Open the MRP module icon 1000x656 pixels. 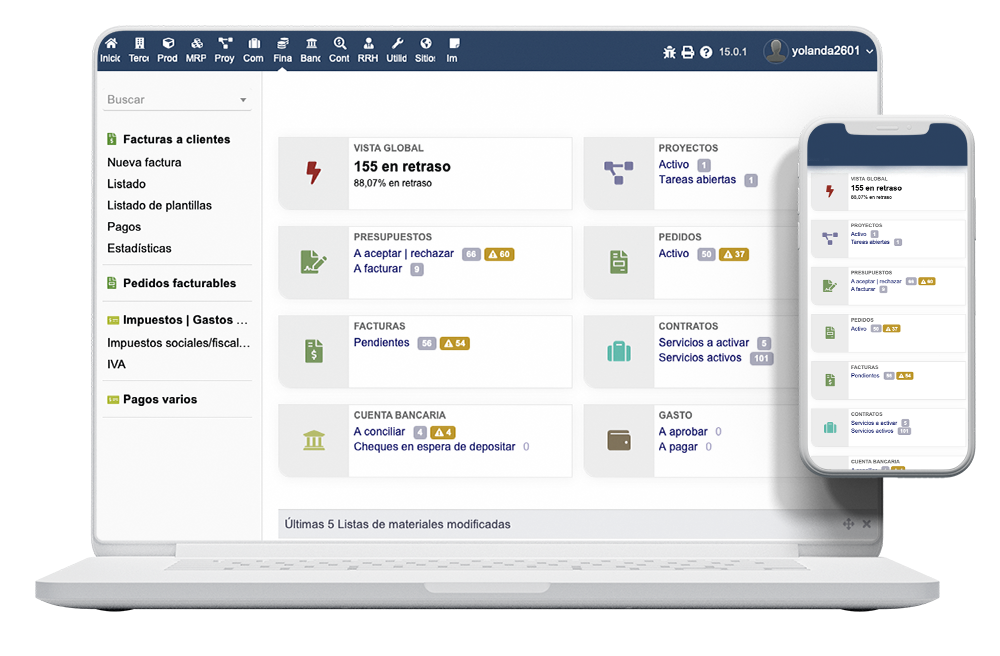coord(196,50)
